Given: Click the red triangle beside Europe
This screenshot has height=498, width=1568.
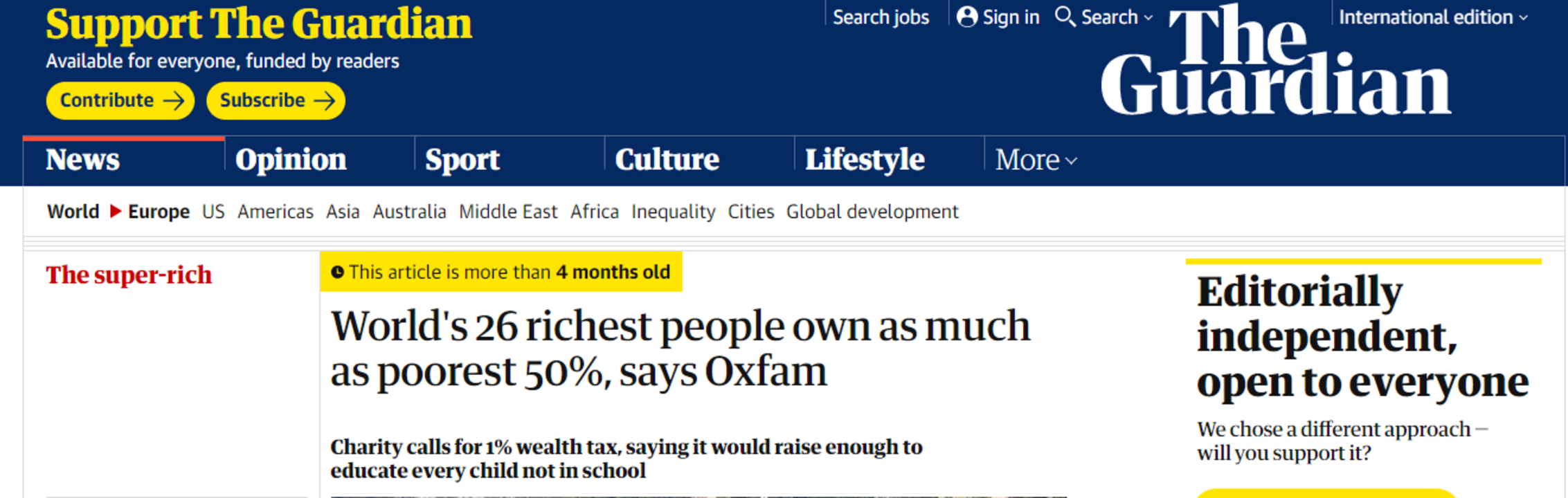Looking at the screenshot, I should click(116, 212).
